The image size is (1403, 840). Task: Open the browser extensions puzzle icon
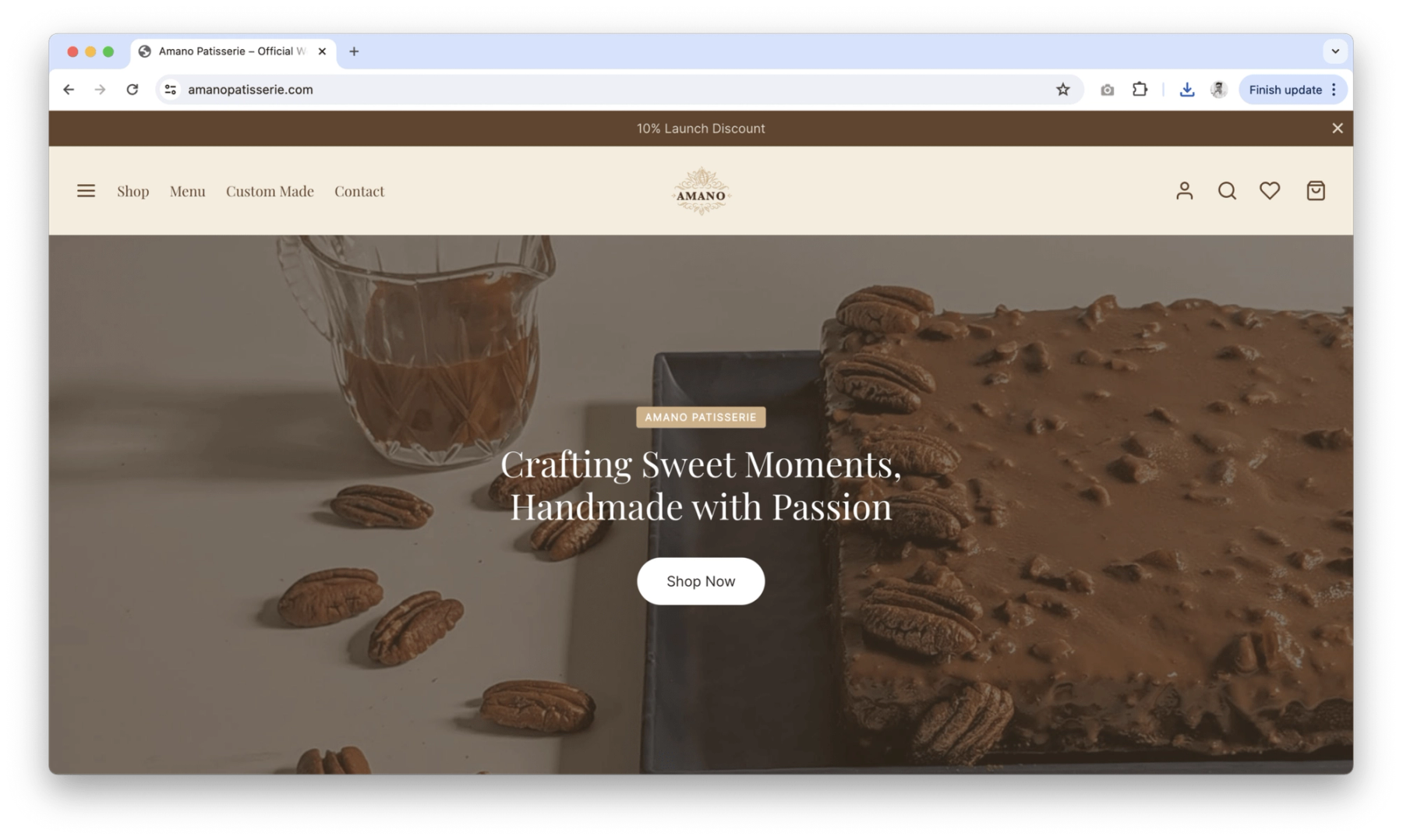(1140, 90)
